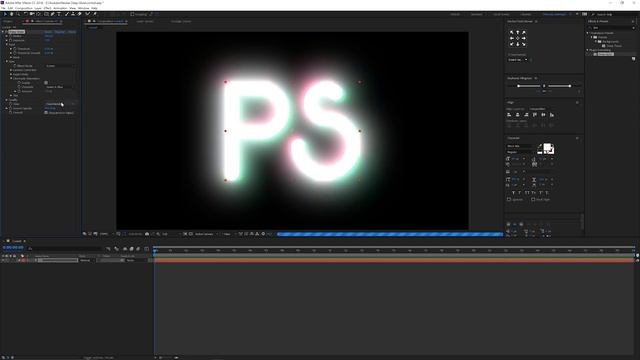The image size is (640, 360).
Task: Open the Blend Mode dropdown showing Screen
Action: point(60,66)
